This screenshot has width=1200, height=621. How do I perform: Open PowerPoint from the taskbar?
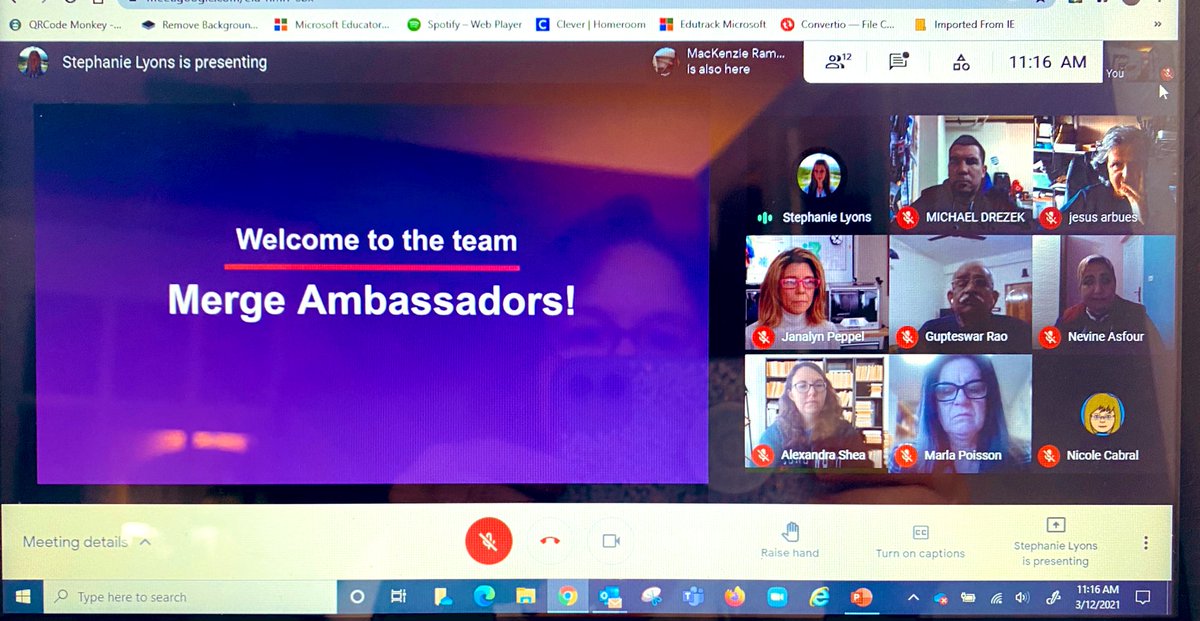point(860,597)
